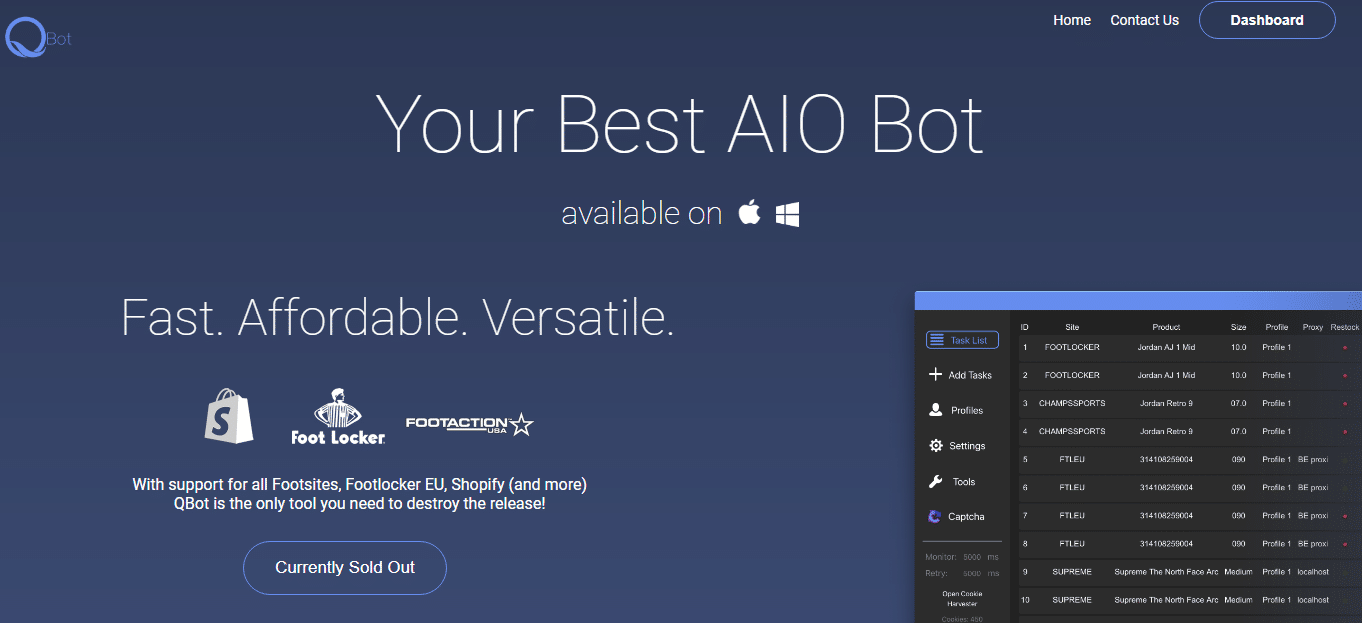Click size 090 in row 8

tap(1239, 544)
